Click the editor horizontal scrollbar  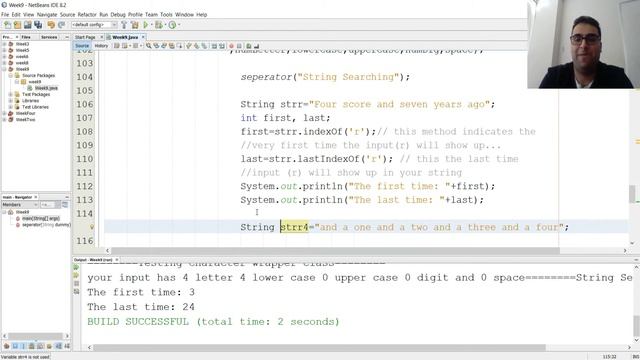(335, 251)
